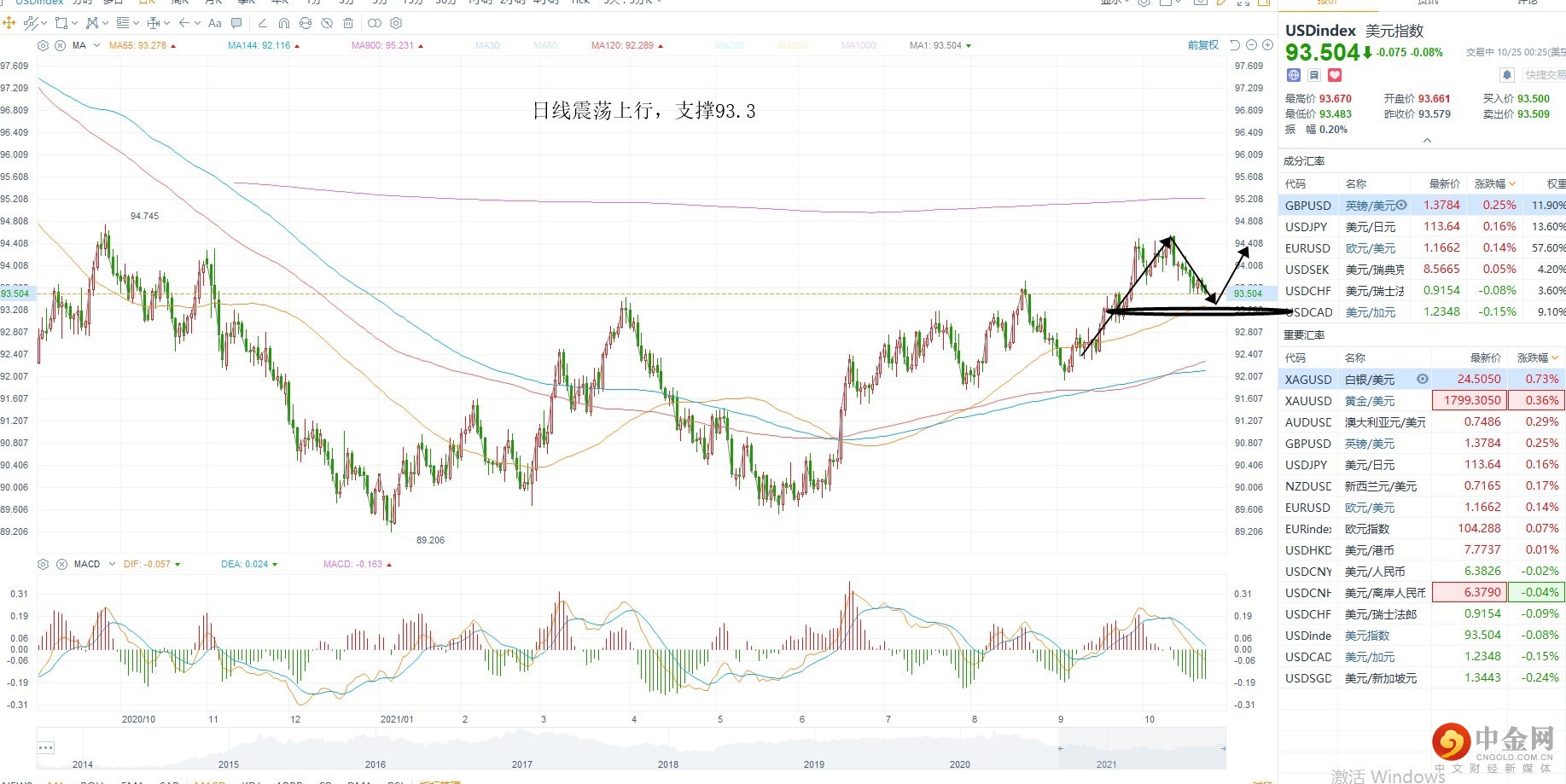Hide all drawings with eye-slash icon
Image resolution: width=1566 pixels, height=784 pixels.
[x=327, y=23]
